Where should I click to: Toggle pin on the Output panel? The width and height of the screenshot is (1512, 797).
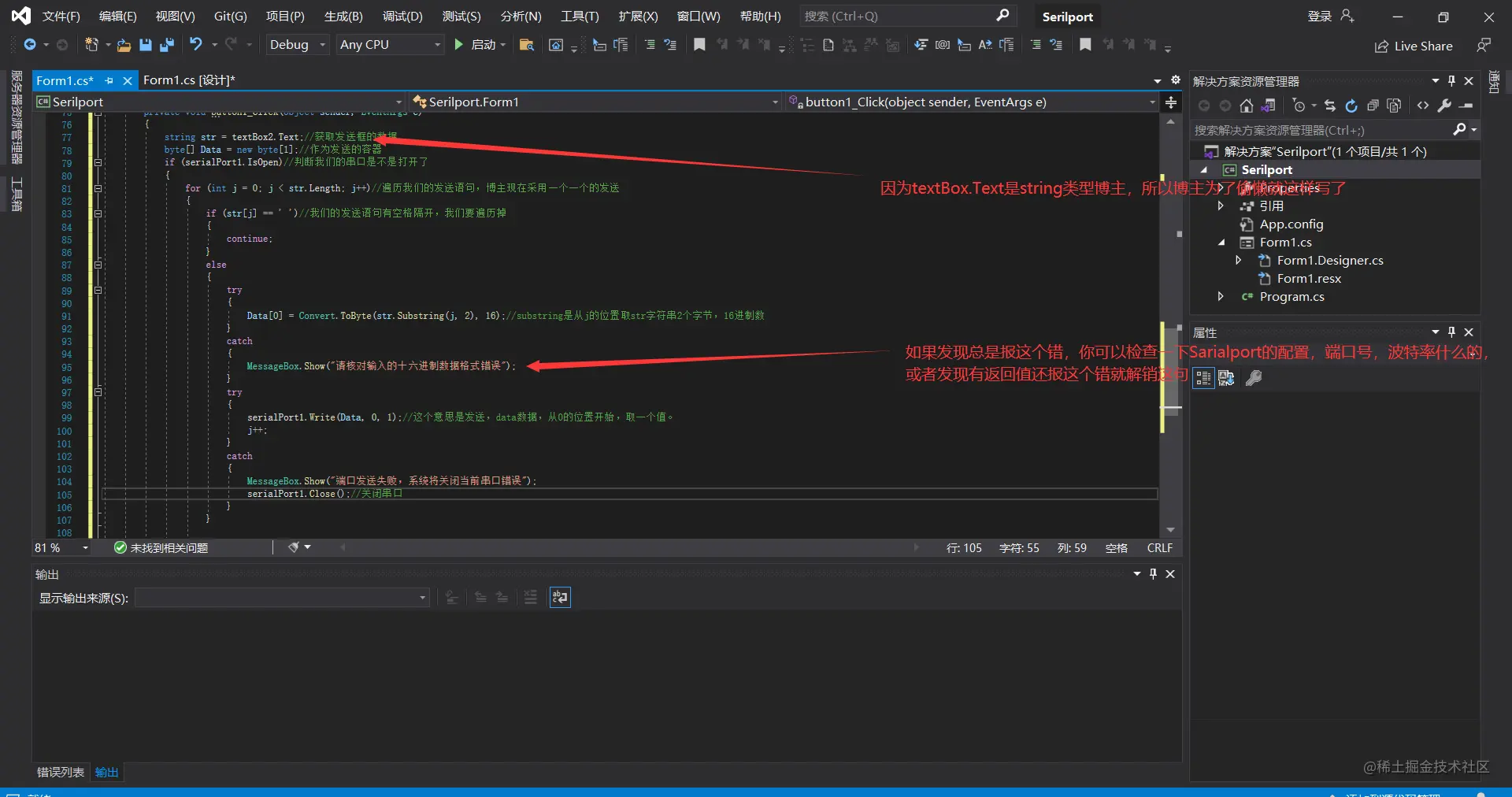coord(1153,574)
